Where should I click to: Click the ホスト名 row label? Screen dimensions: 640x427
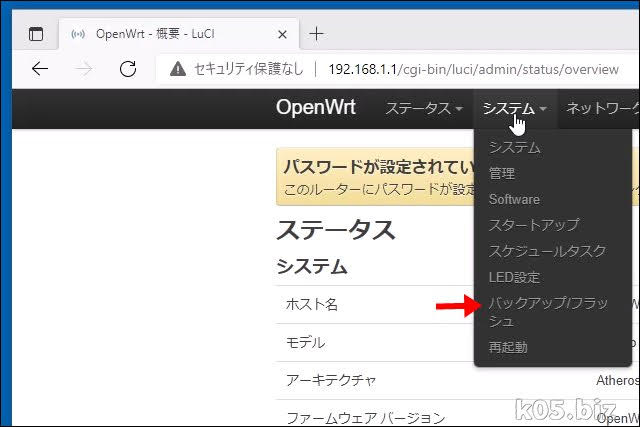(312, 305)
